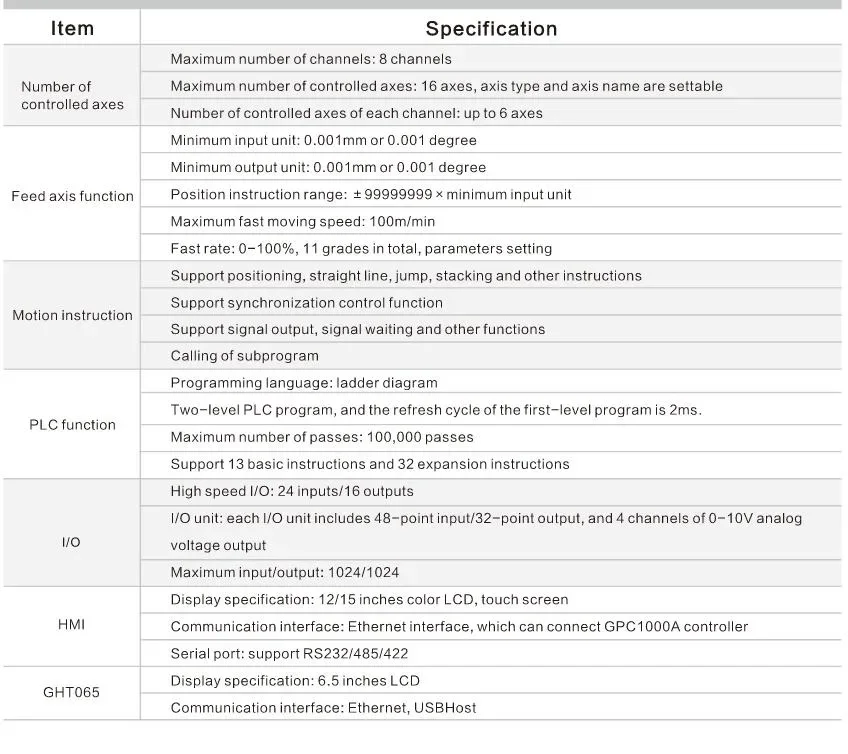Click the "Maximum fast moving speed: 100m/min" row
The image size is (848, 754).
point(302,221)
